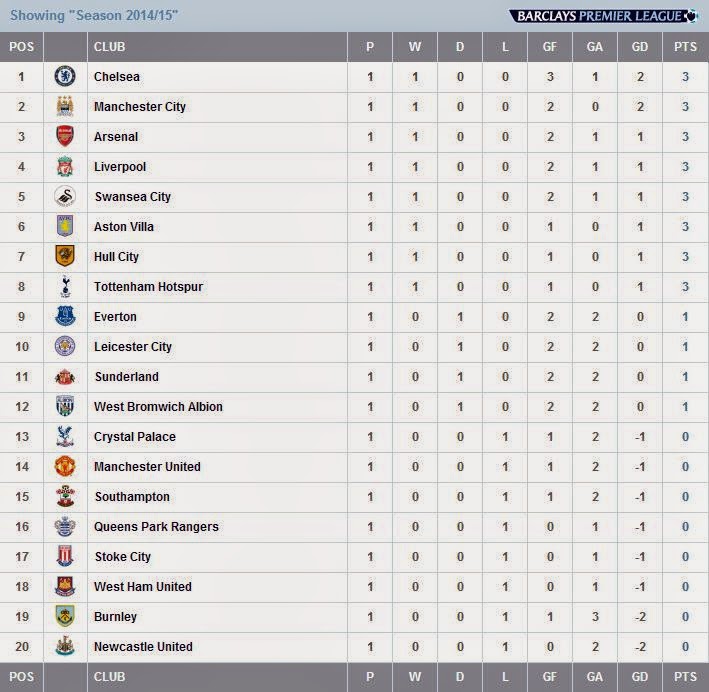Image resolution: width=709 pixels, height=692 pixels.
Task: Click the Chelsea club crest
Action: [65, 76]
